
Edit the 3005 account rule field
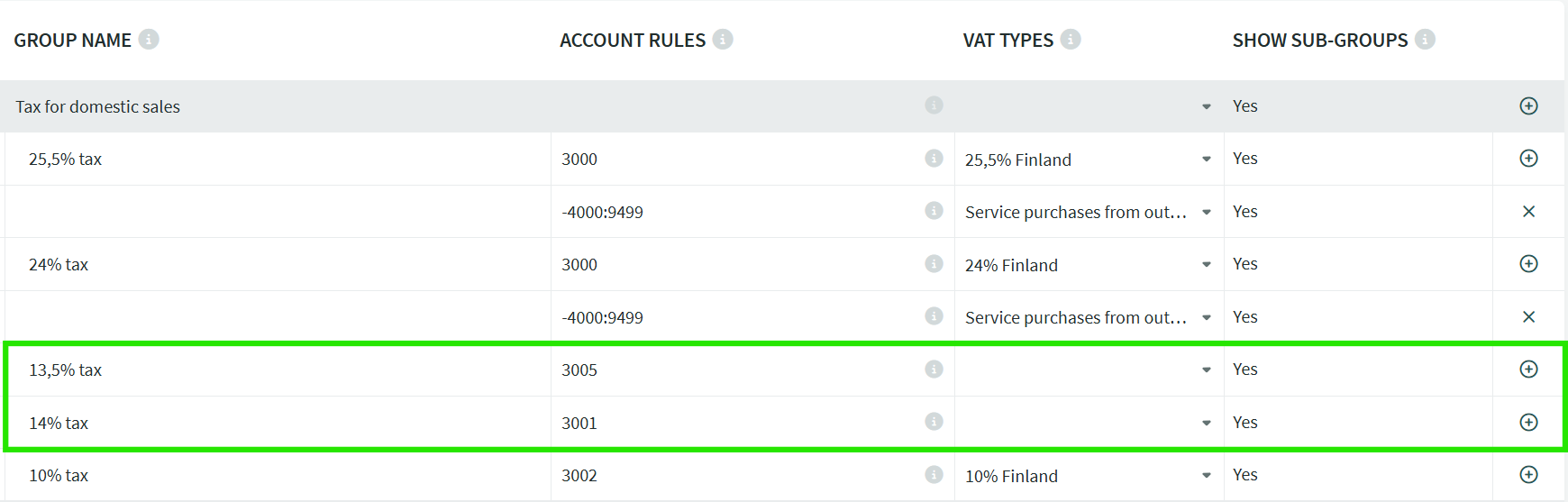pos(730,370)
